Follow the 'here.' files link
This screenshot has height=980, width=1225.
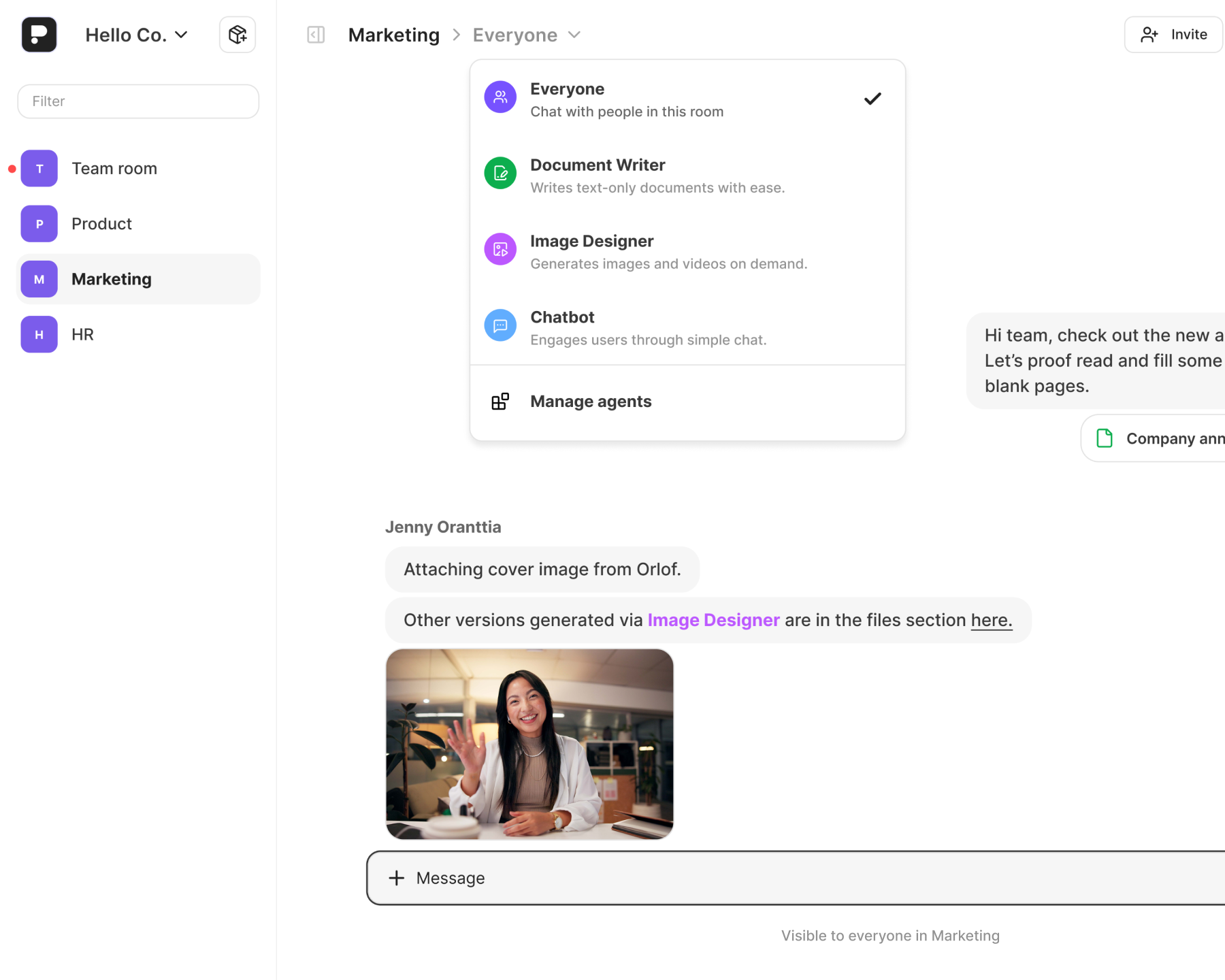tap(992, 620)
